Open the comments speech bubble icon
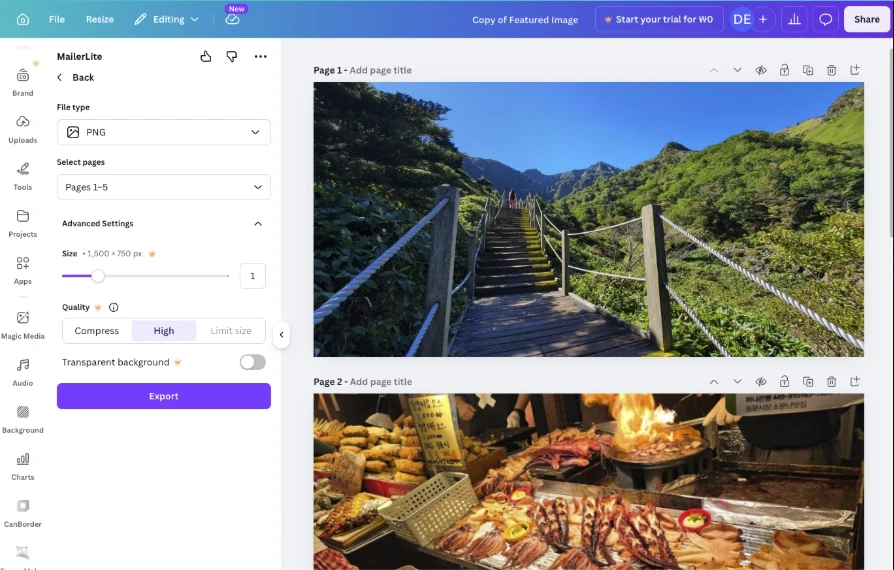894x570 pixels. pos(825,19)
